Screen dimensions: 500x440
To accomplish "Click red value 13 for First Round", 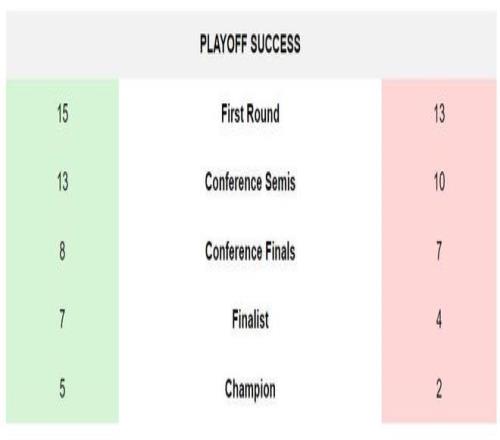I will [x=439, y=113].
